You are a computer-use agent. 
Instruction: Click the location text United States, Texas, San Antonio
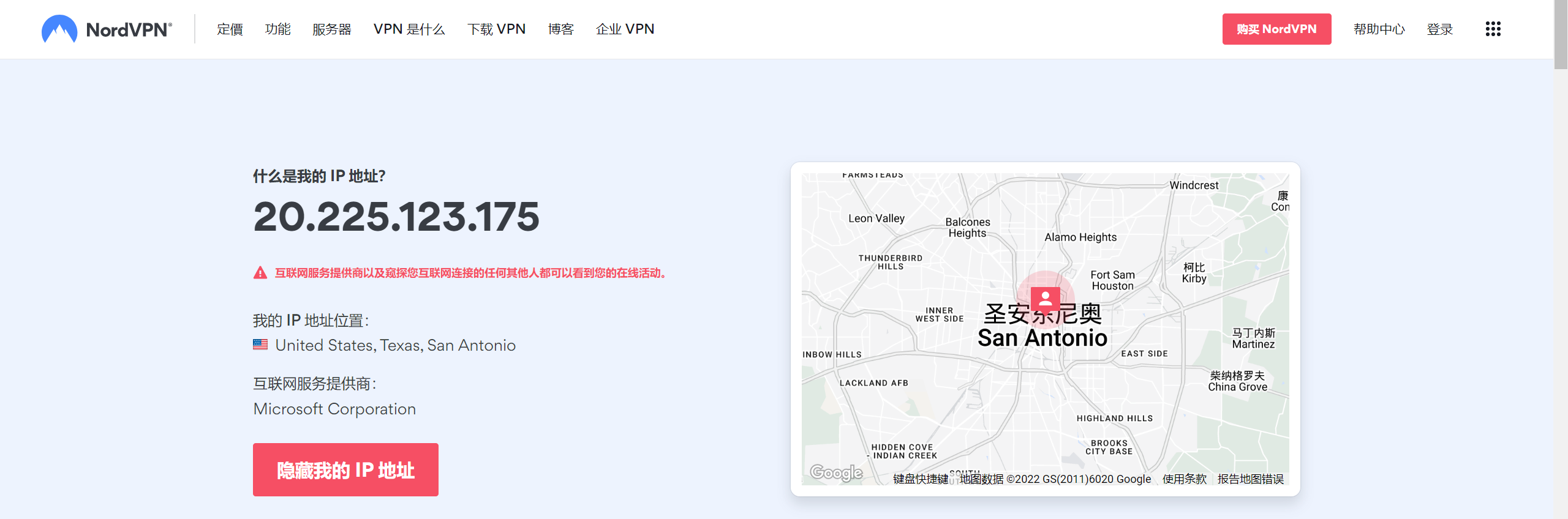click(x=395, y=345)
